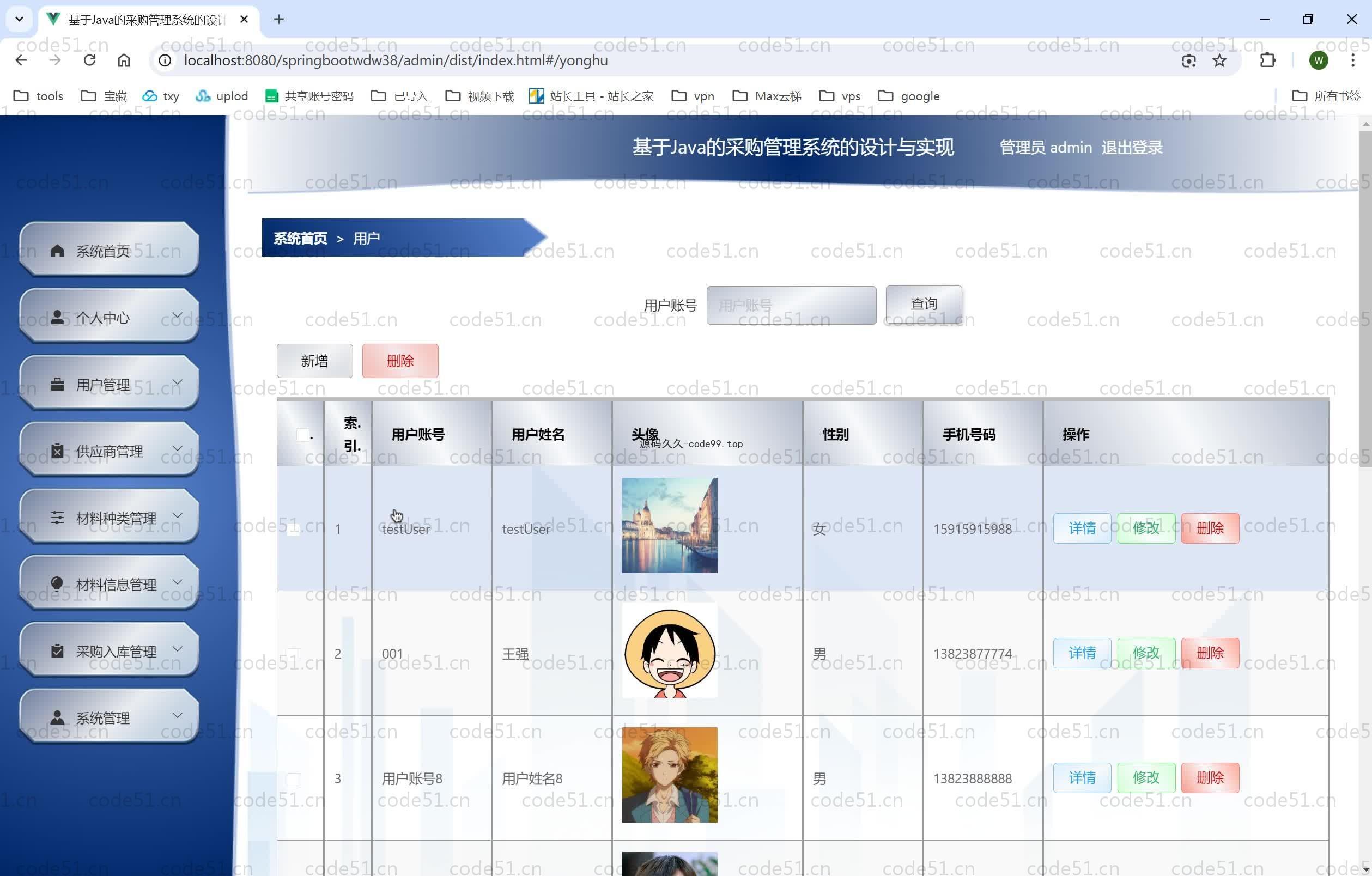This screenshot has width=1372, height=876.
Task: Go back using browser back arrow
Action: tap(21, 60)
